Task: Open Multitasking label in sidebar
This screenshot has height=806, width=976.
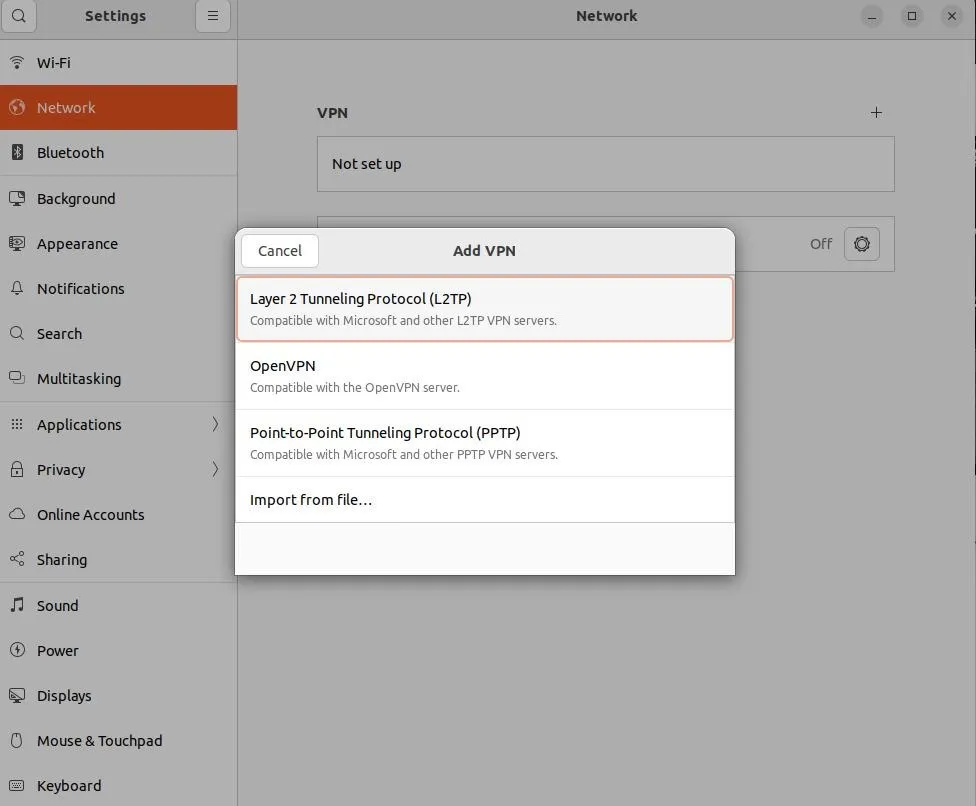Action: 79,378
